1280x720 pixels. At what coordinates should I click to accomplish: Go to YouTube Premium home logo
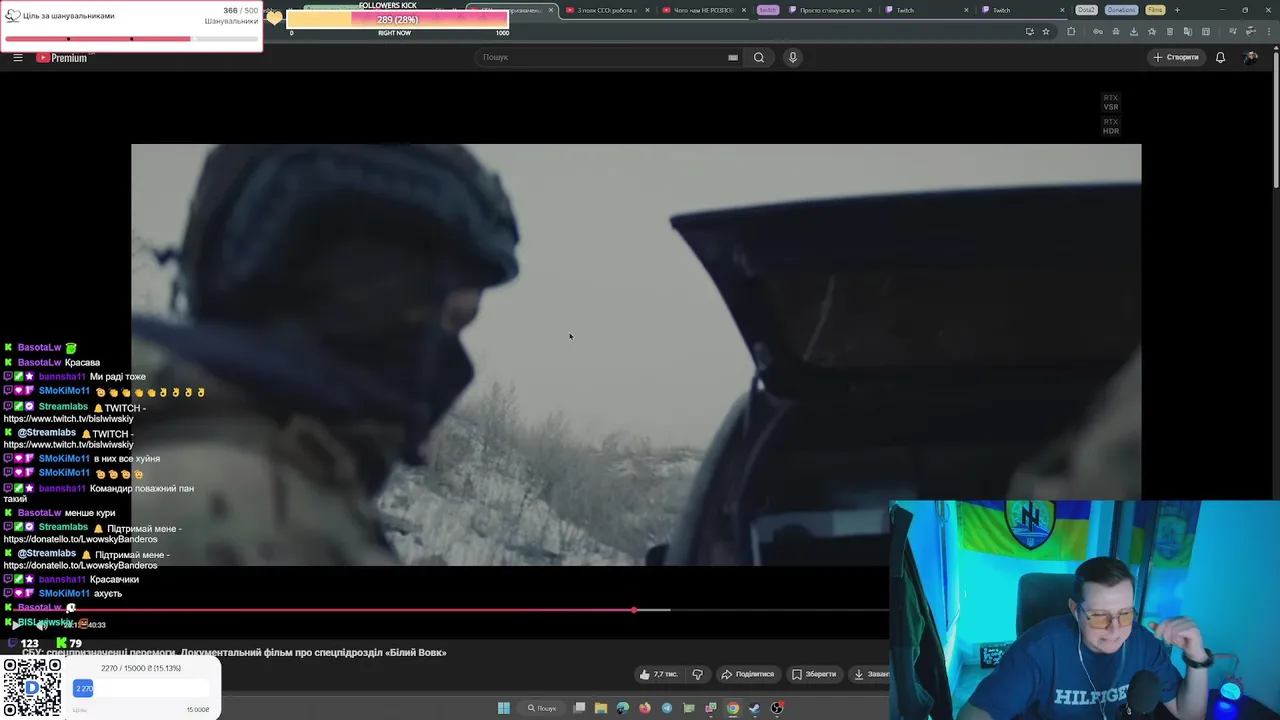pyautogui.click(x=62, y=57)
